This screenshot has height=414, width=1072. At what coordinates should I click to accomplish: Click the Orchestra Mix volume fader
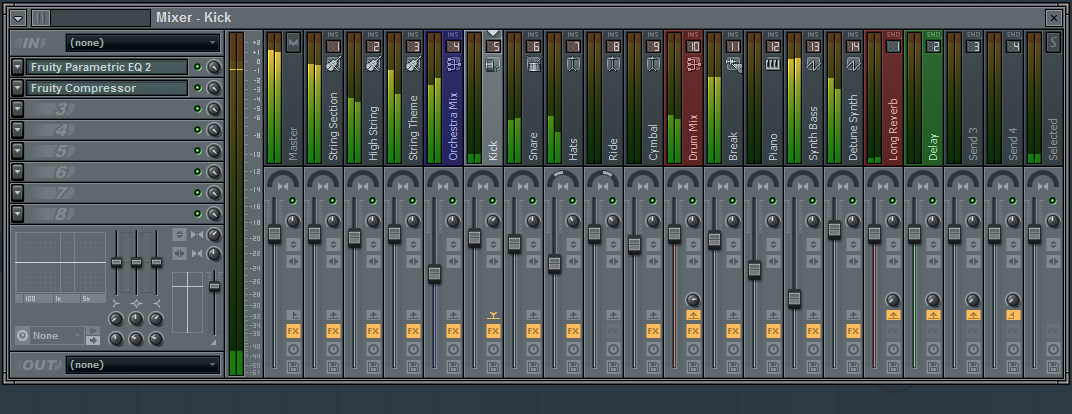434,274
